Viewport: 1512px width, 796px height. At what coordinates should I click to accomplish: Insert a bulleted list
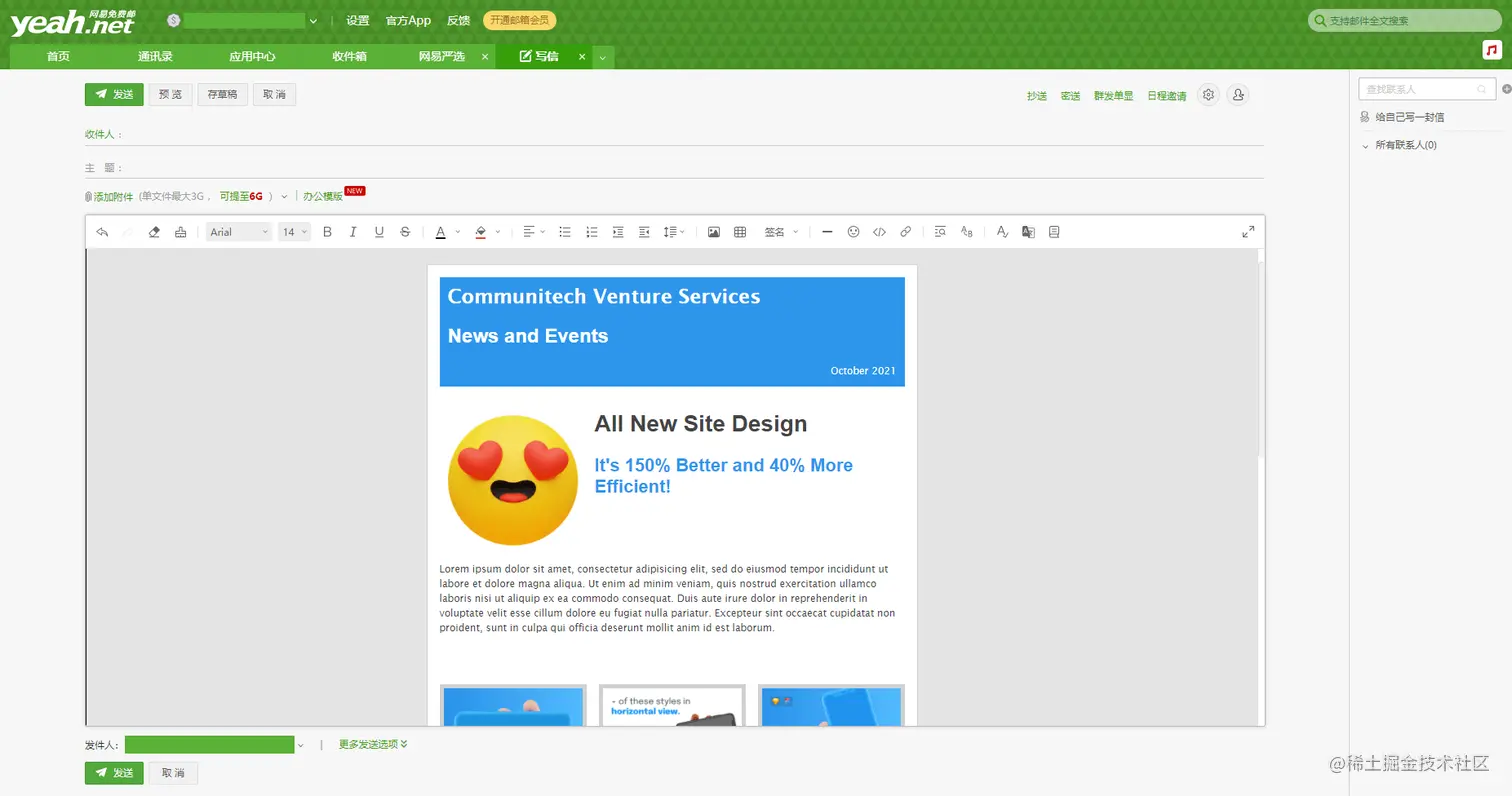[565, 232]
